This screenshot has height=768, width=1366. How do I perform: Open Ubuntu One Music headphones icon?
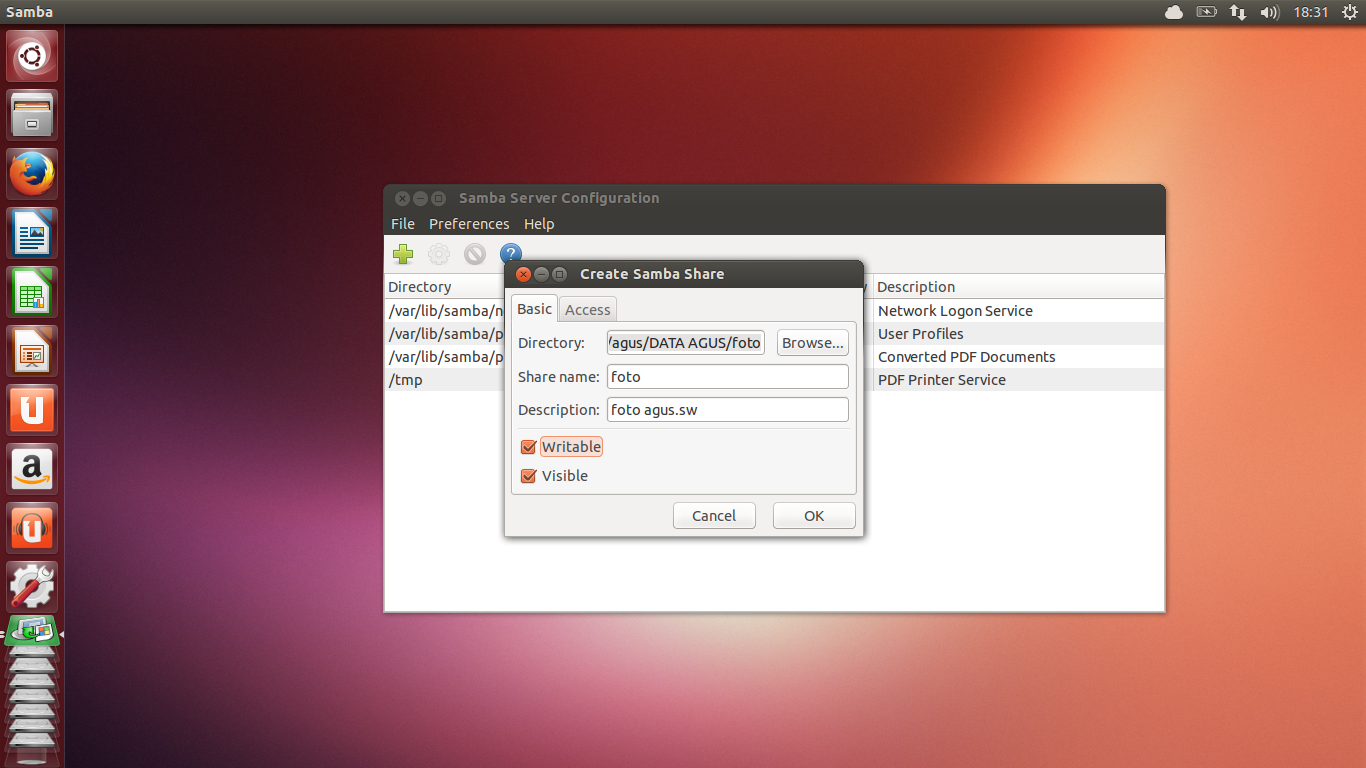[x=33, y=528]
